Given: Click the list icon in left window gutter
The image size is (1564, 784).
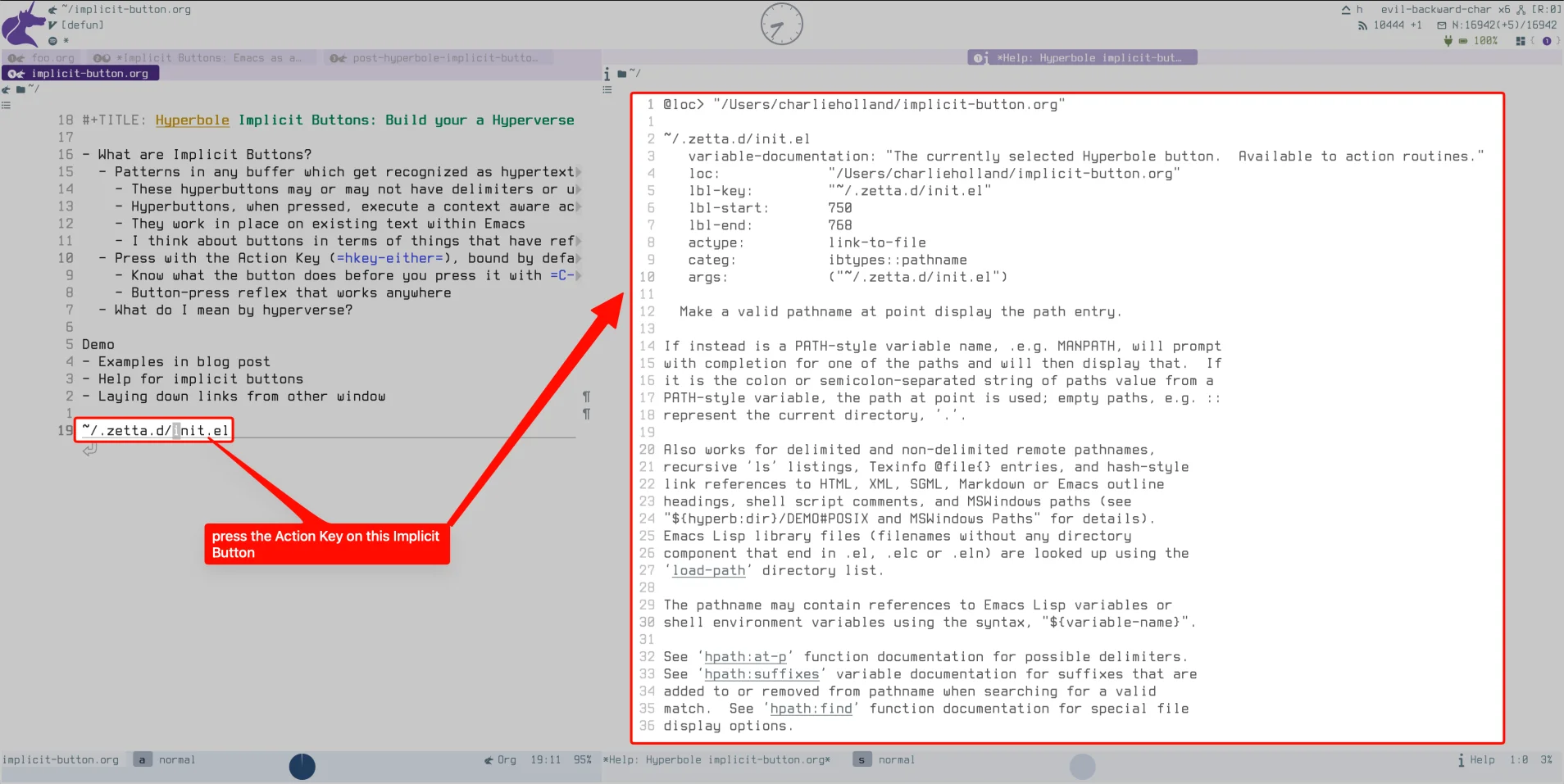Looking at the screenshot, I should tap(6, 105).
